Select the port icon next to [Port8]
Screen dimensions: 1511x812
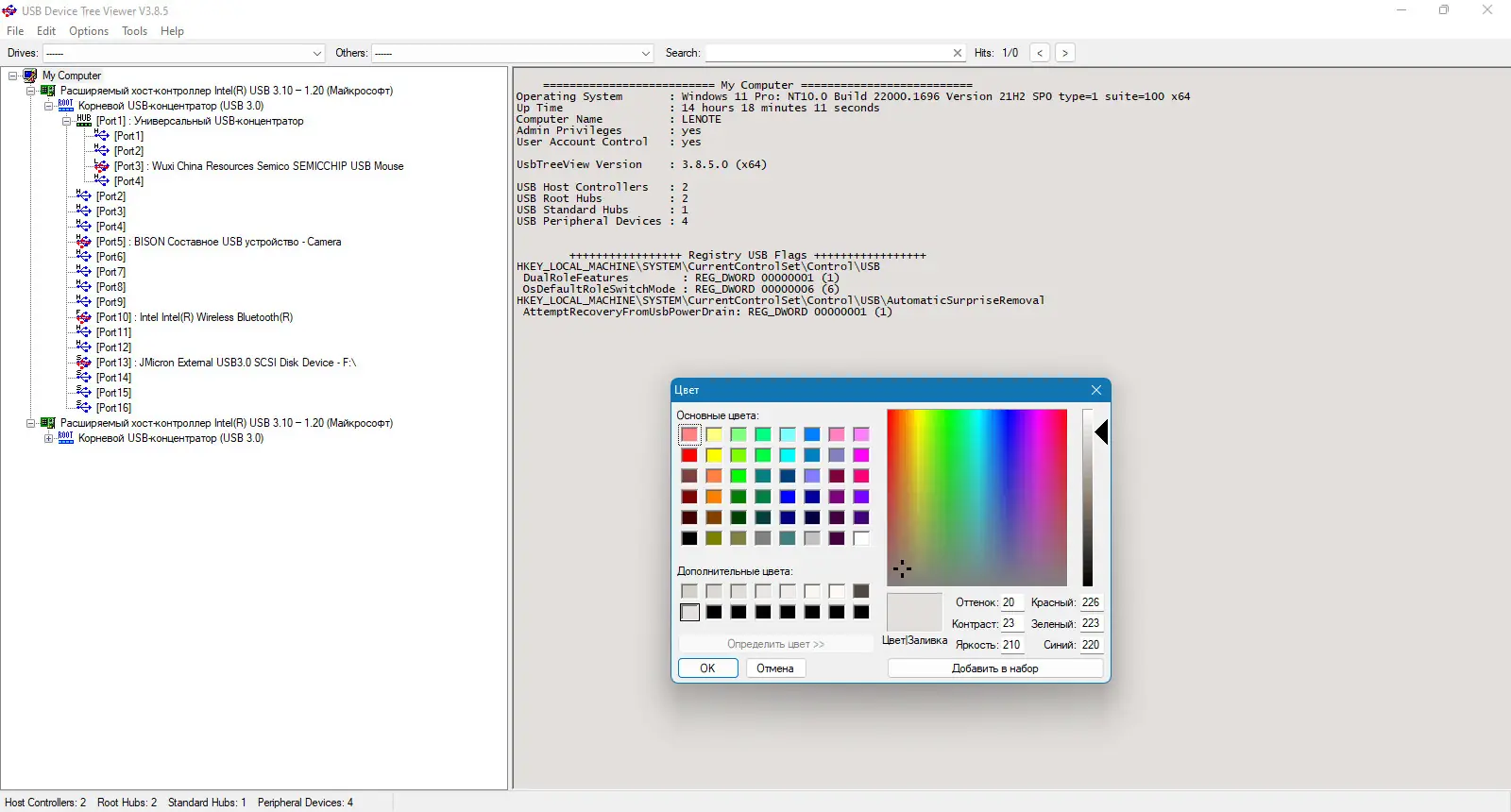(84, 287)
